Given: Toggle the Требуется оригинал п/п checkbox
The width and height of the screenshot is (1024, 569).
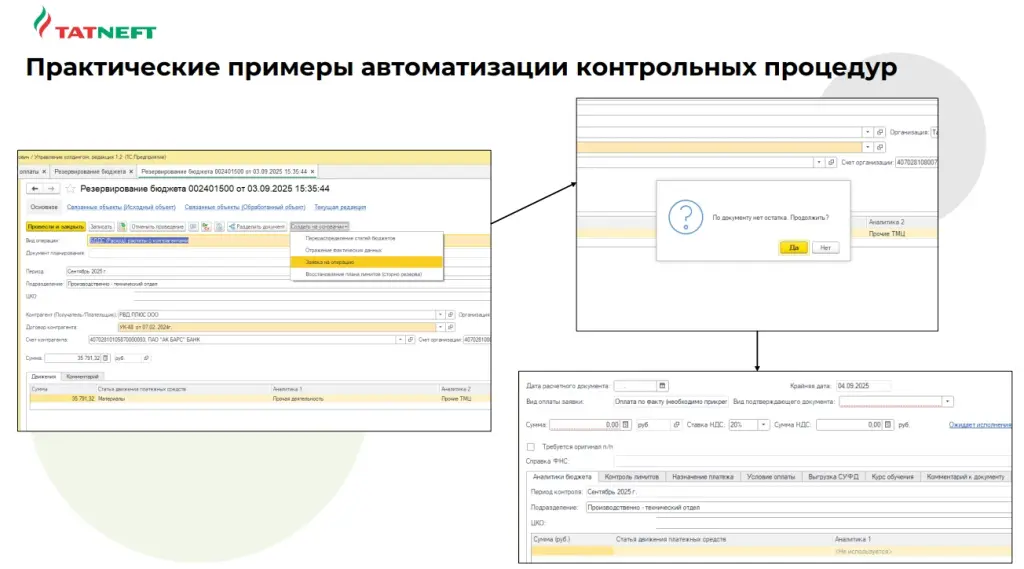Looking at the screenshot, I should tap(531, 447).
